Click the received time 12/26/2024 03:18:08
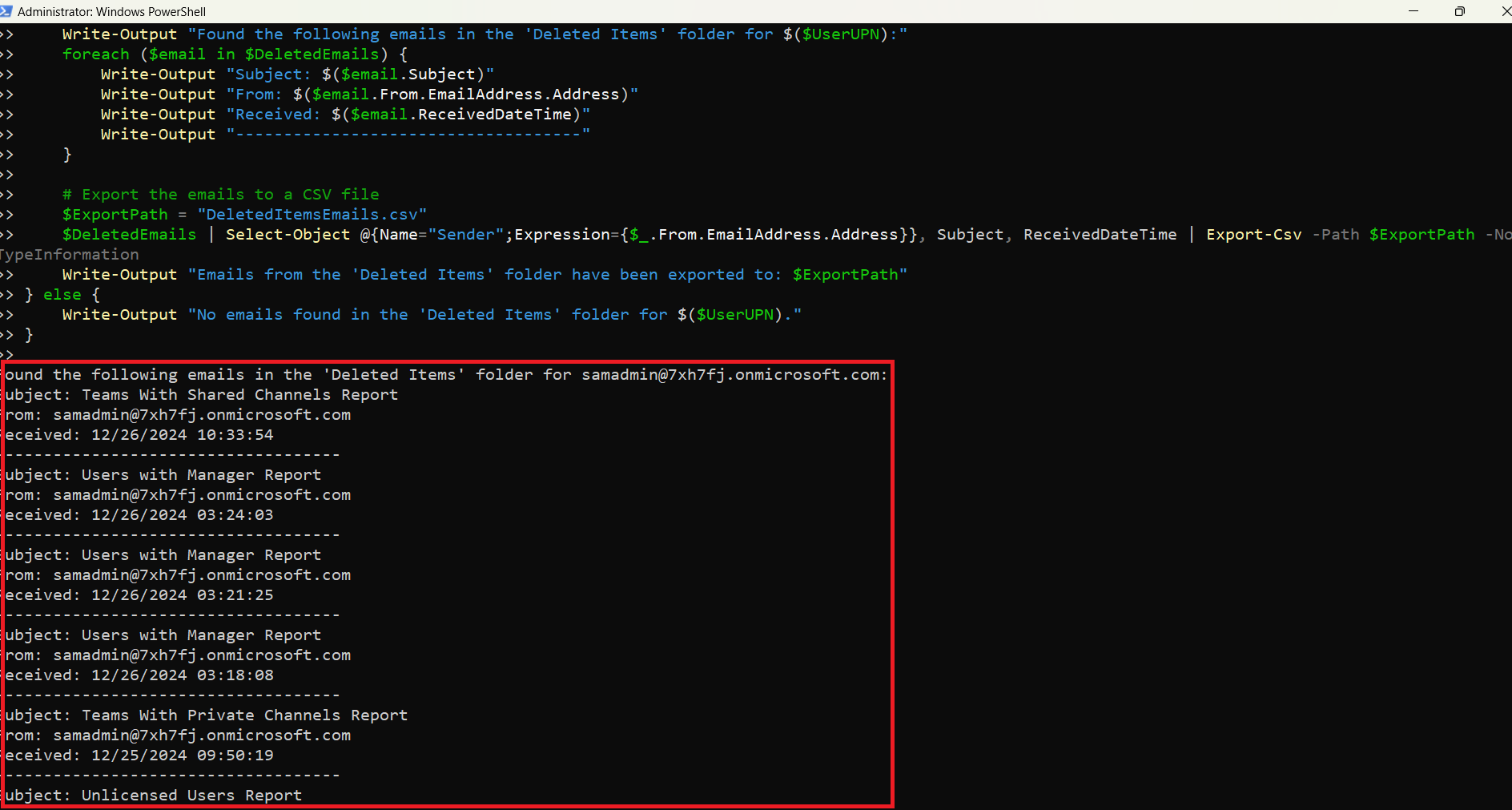Viewport: 1512px width, 810px height. 182,675
